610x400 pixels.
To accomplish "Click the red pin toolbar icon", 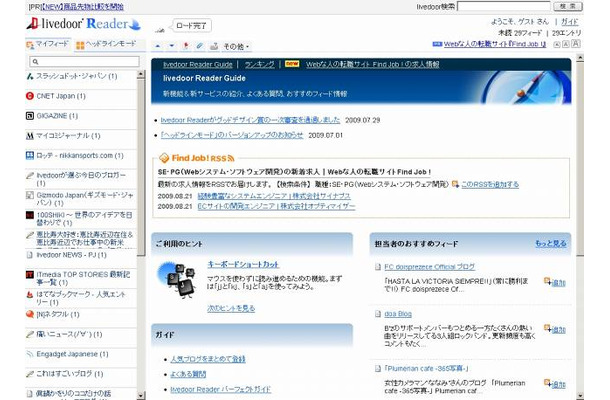I will [186, 46].
